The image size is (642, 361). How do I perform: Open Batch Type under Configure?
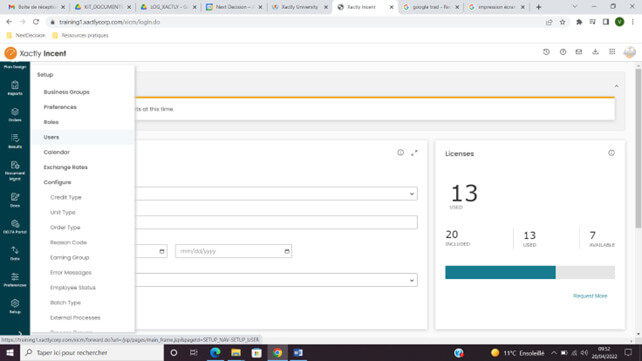pos(66,302)
